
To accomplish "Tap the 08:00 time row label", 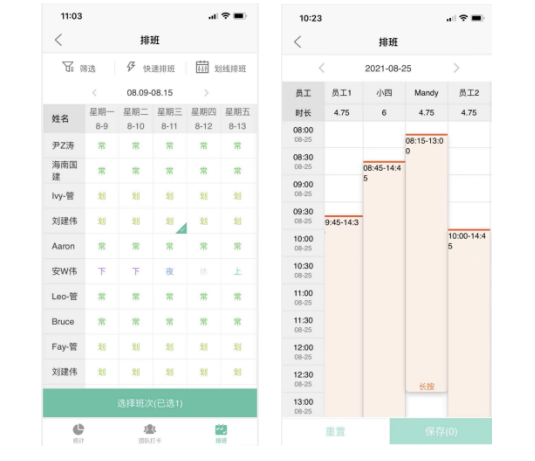I will pyautogui.click(x=303, y=134).
